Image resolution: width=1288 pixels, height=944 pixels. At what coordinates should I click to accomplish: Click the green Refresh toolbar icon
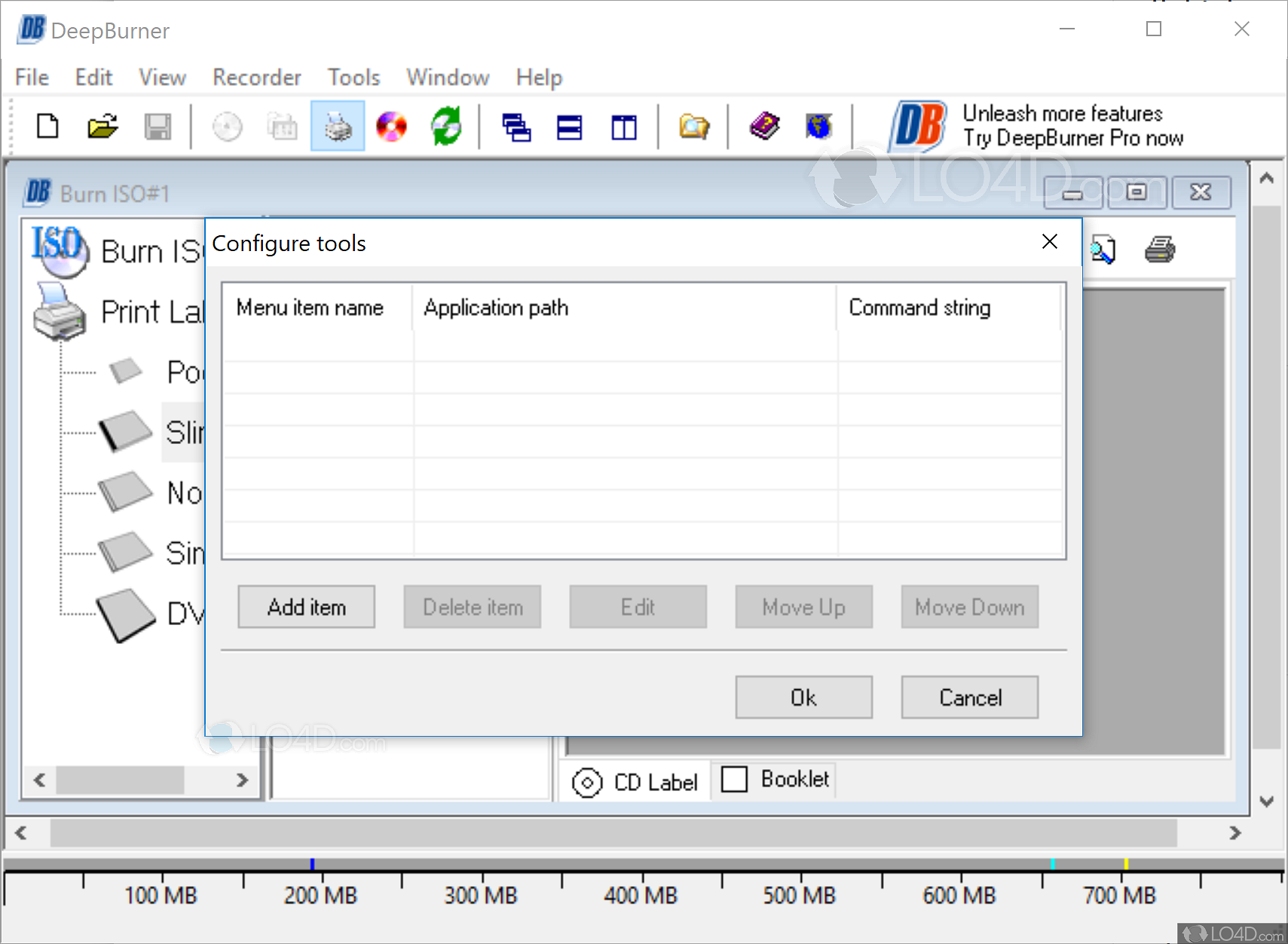pyautogui.click(x=445, y=126)
